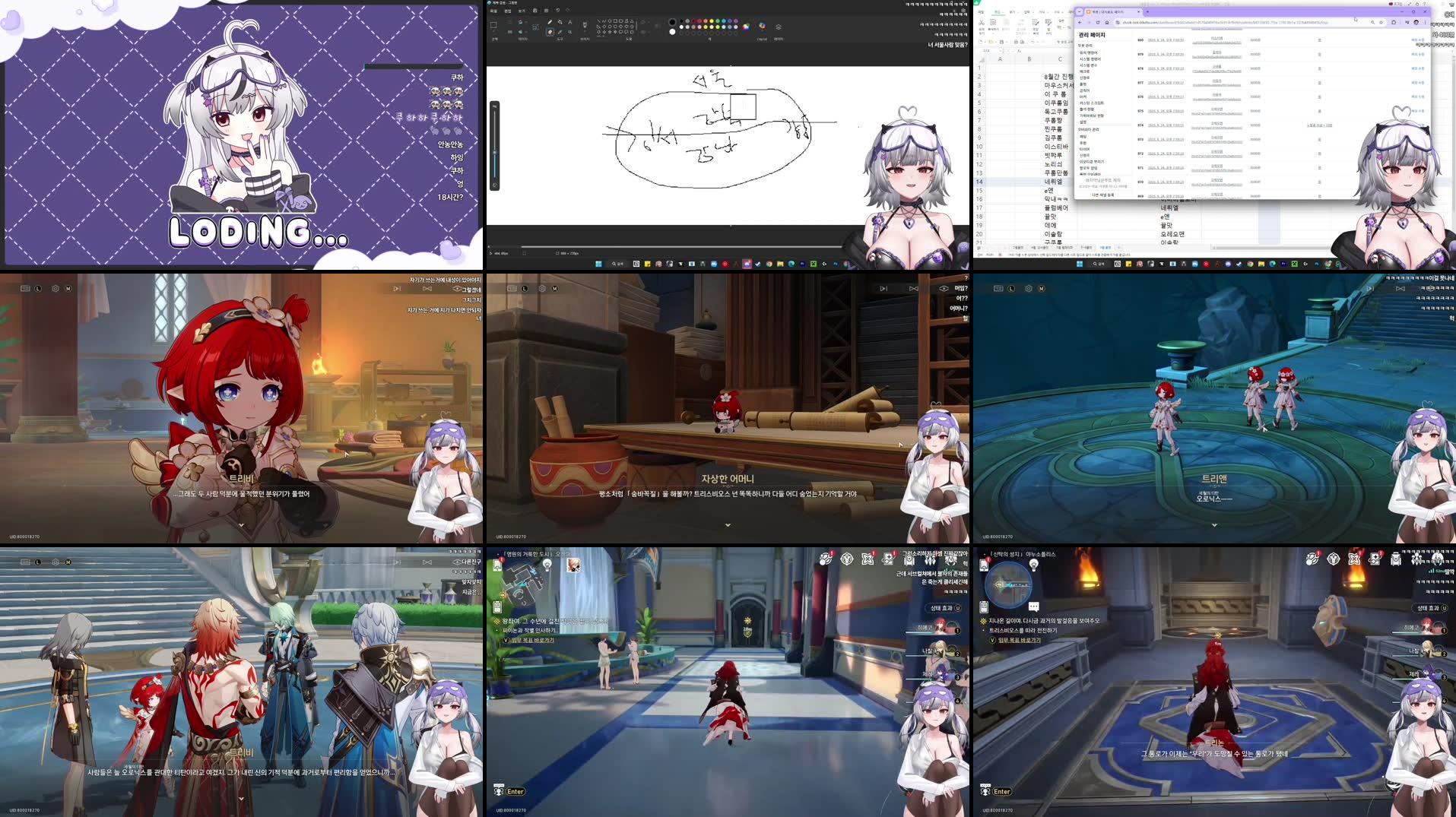Image resolution: width=1456 pixels, height=817 pixels.
Task: Select the Fill bucket tool in Paint
Action: pos(560,22)
